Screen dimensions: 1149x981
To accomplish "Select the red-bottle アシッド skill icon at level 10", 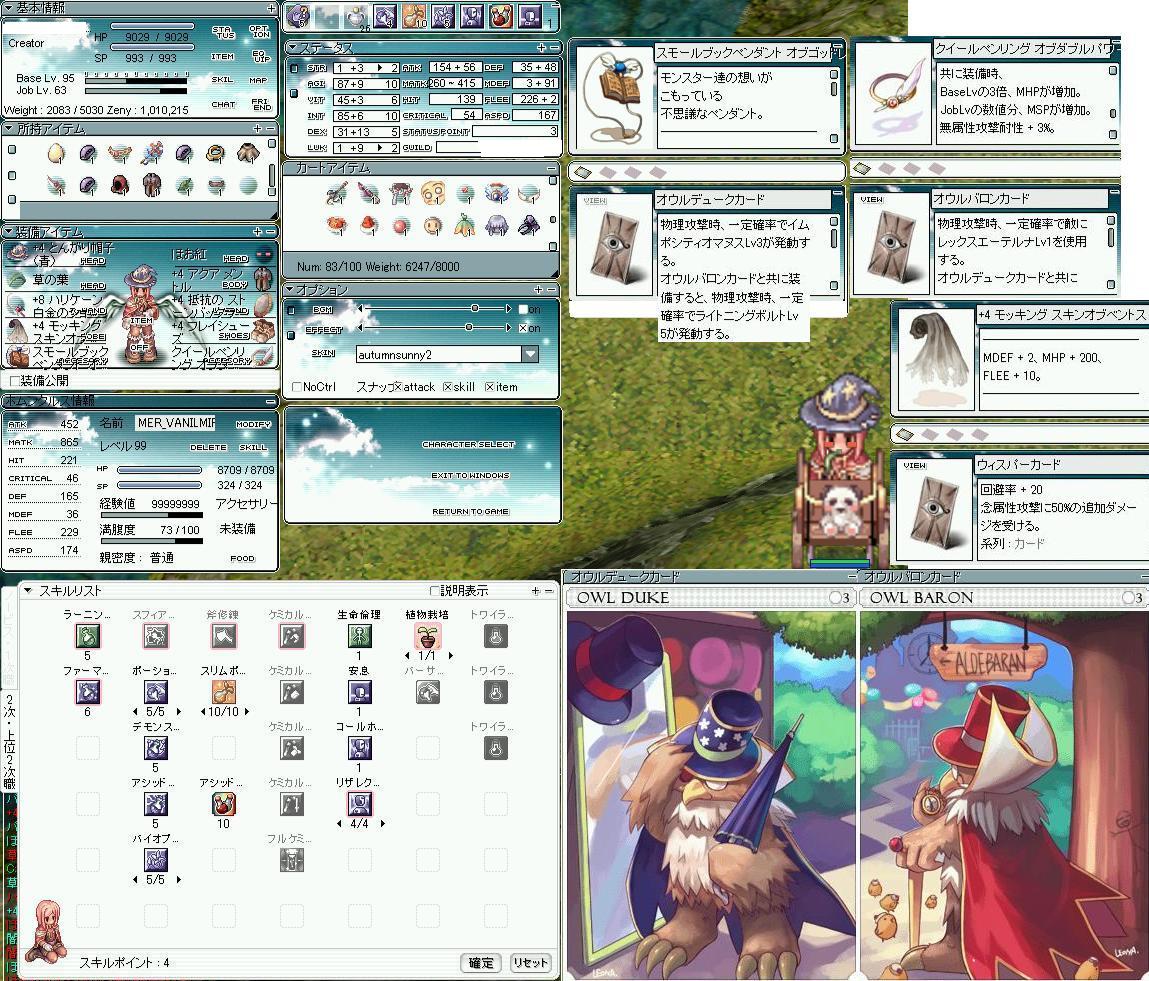I will pyautogui.click(x=223, y=804).
